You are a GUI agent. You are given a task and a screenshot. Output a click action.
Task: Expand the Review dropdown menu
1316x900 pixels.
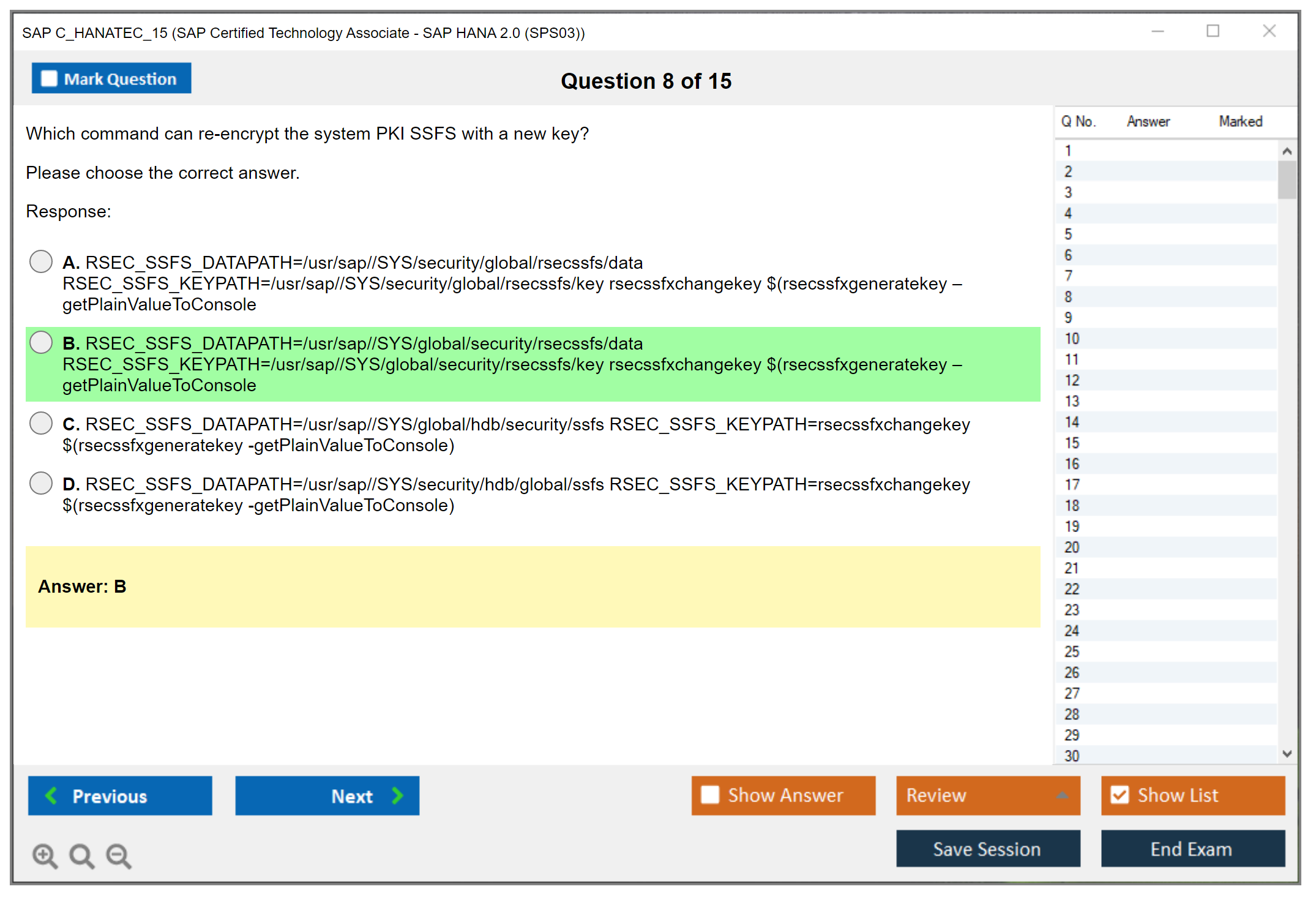pyautogui.click(x=1062, y=795)
